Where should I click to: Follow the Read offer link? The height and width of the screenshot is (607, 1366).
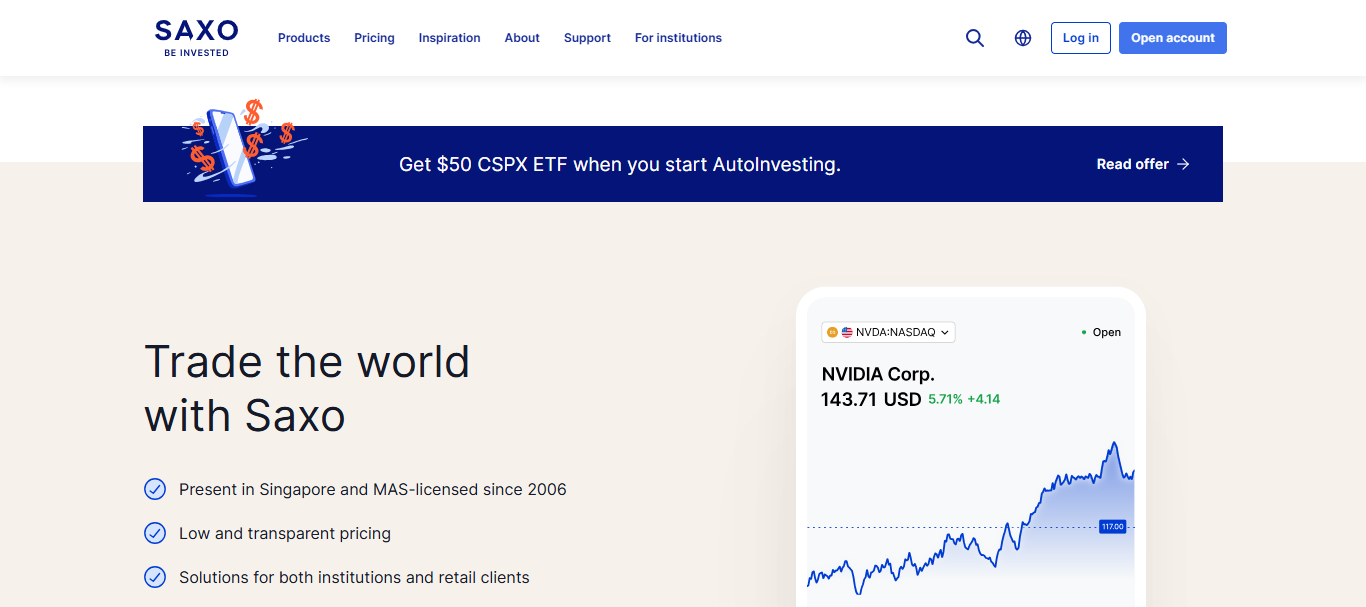click(1143, 164)
